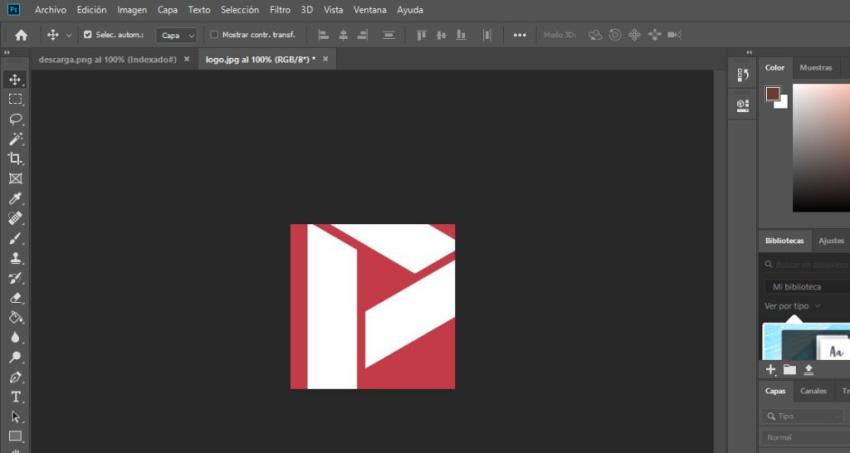Click the Home icon in options bar
Screen dimensions: 850x453
pos(21,35)
